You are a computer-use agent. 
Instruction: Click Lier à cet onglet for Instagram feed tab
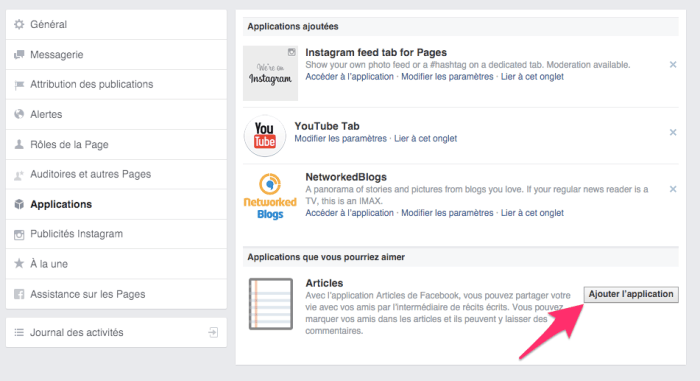pyautogui.click(x=532, y=77)
